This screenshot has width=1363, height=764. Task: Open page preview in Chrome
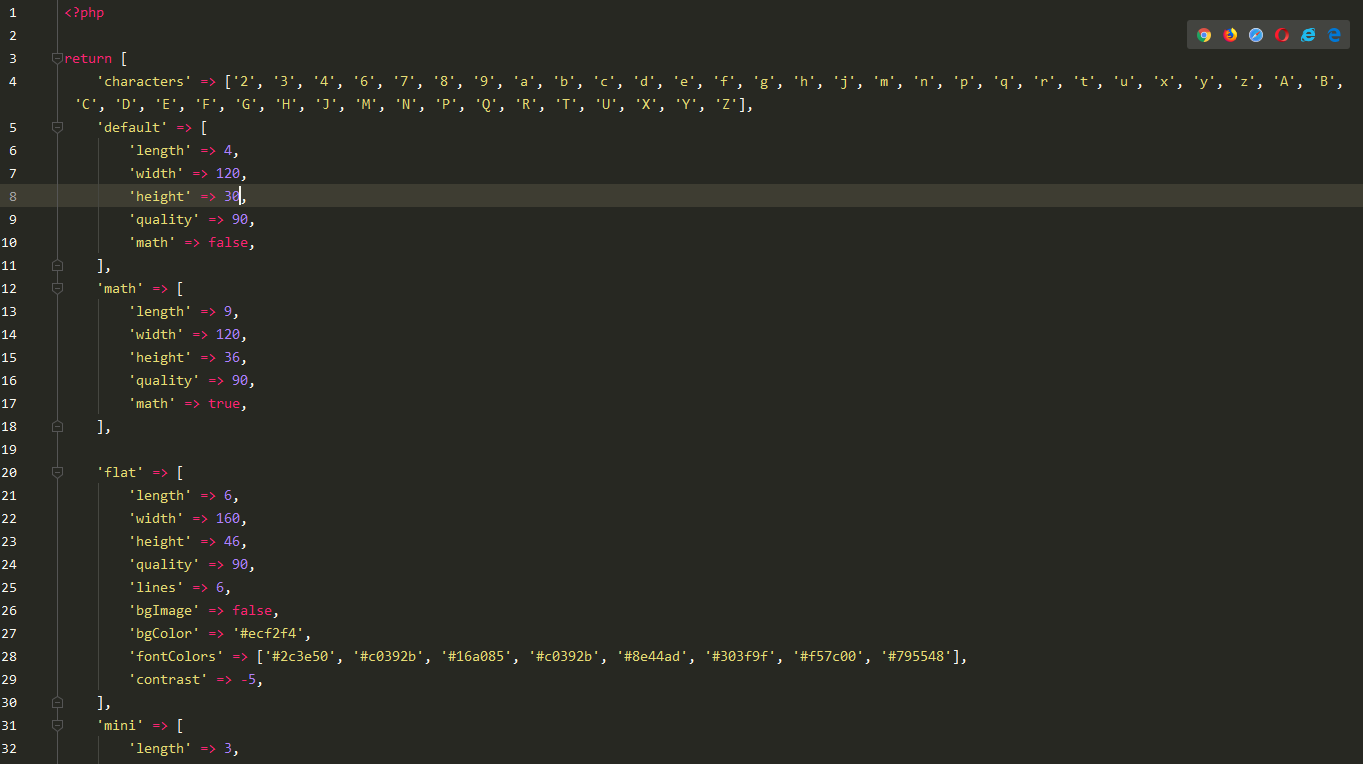[1204, 34]
